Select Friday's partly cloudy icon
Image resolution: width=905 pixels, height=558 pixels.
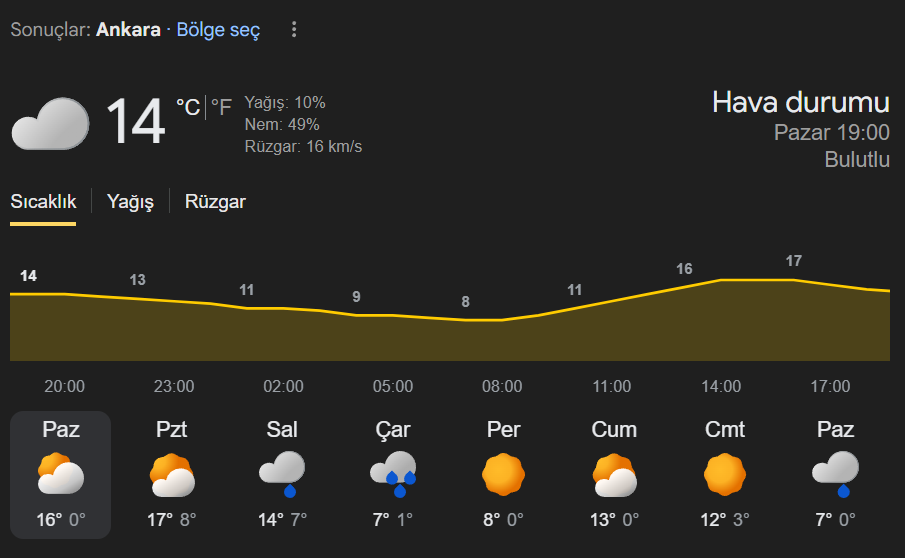[x=614, y=475]
